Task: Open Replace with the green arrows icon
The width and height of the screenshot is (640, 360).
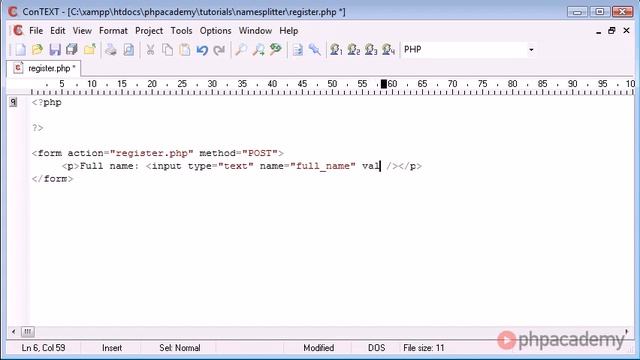Action: 276,50
